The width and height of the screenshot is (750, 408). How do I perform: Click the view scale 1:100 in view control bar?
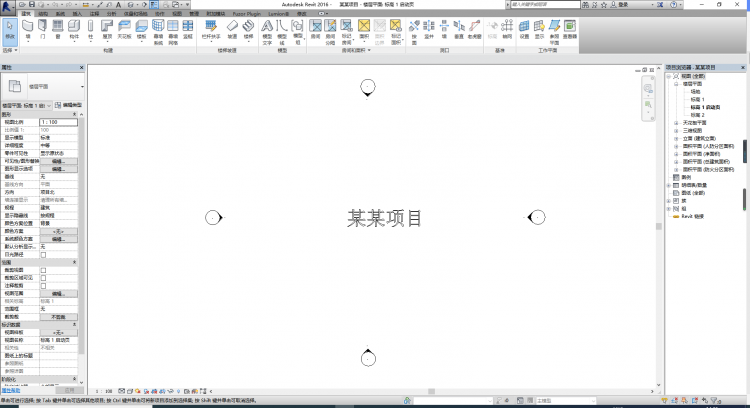[104, 391]
